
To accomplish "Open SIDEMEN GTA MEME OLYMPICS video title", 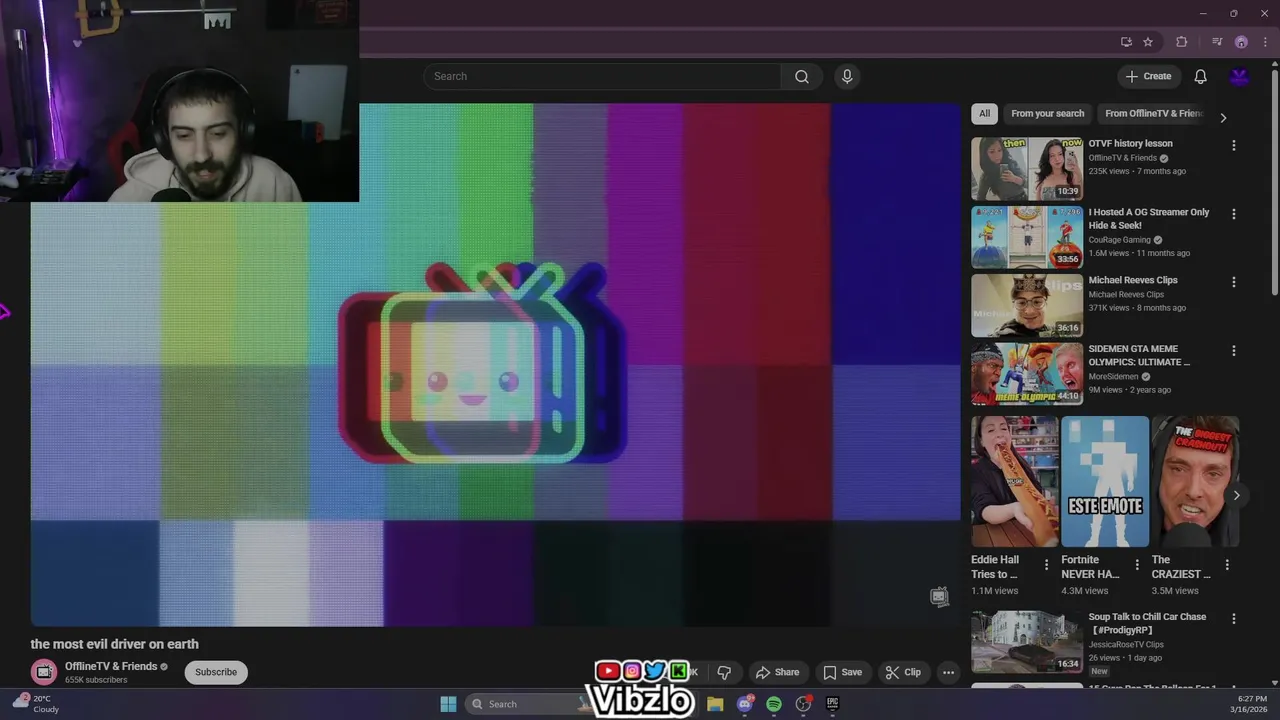I will pos(1139,356).
